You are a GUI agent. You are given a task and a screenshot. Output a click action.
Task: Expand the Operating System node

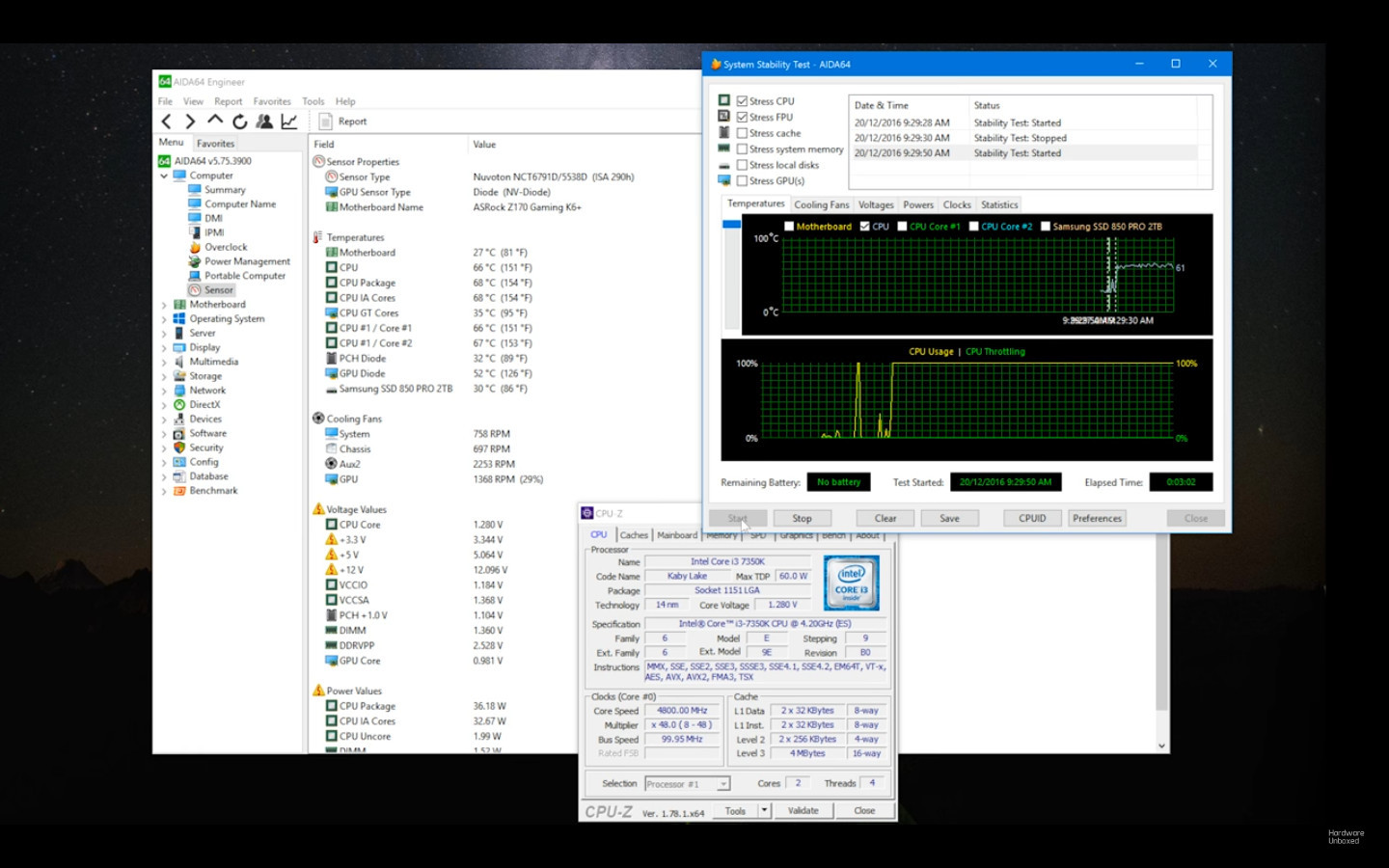click(164, 319)
